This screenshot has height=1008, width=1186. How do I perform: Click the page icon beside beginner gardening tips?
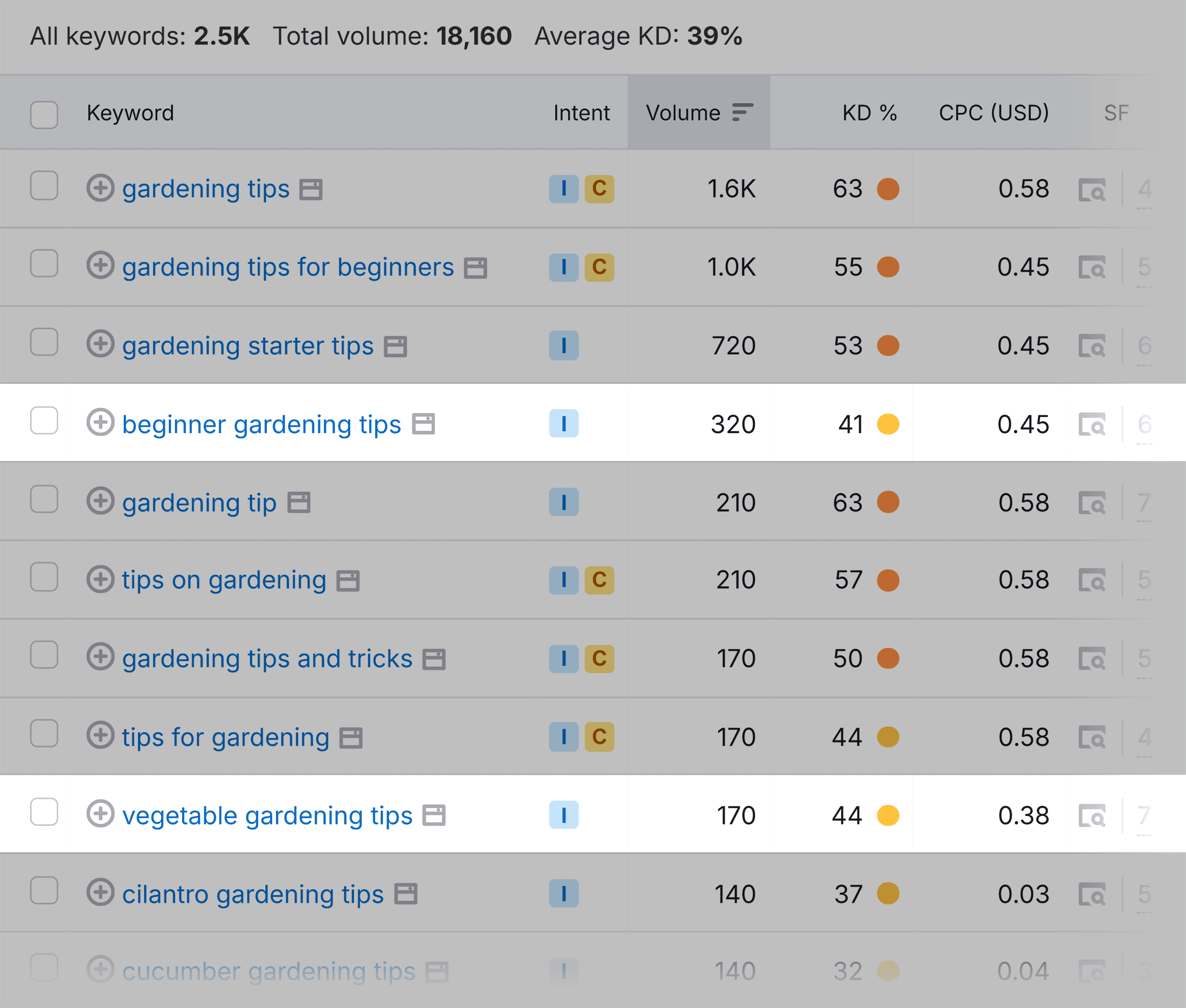(424, 424)
